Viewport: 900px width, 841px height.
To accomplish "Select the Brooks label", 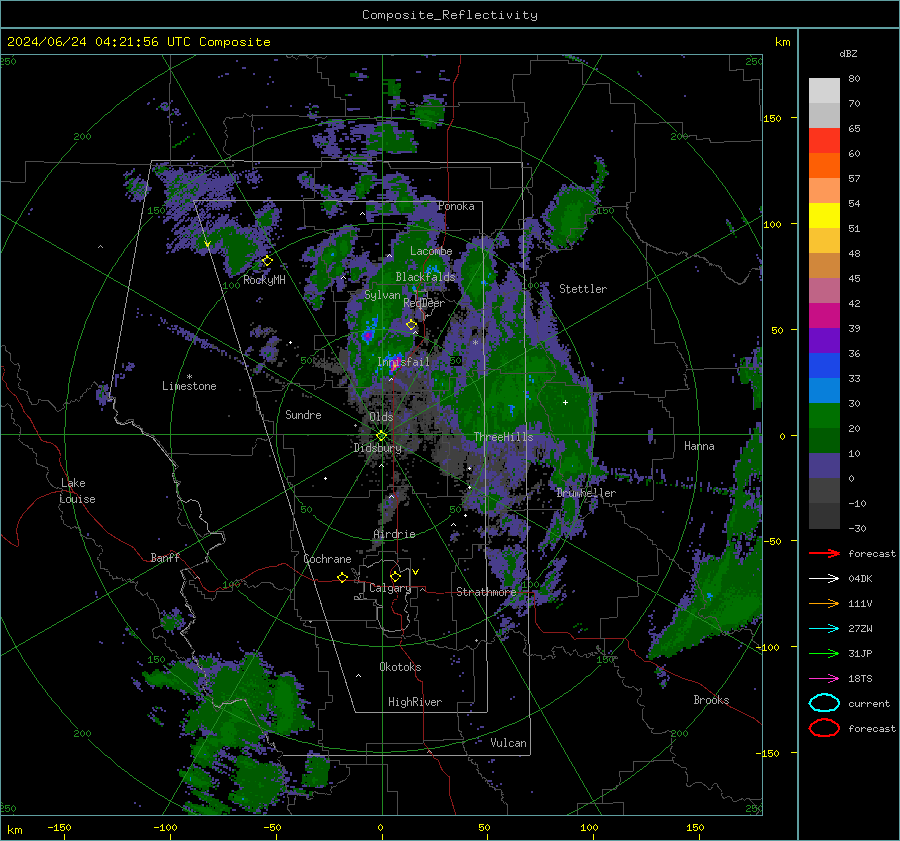I will click(x=711, y=700).
